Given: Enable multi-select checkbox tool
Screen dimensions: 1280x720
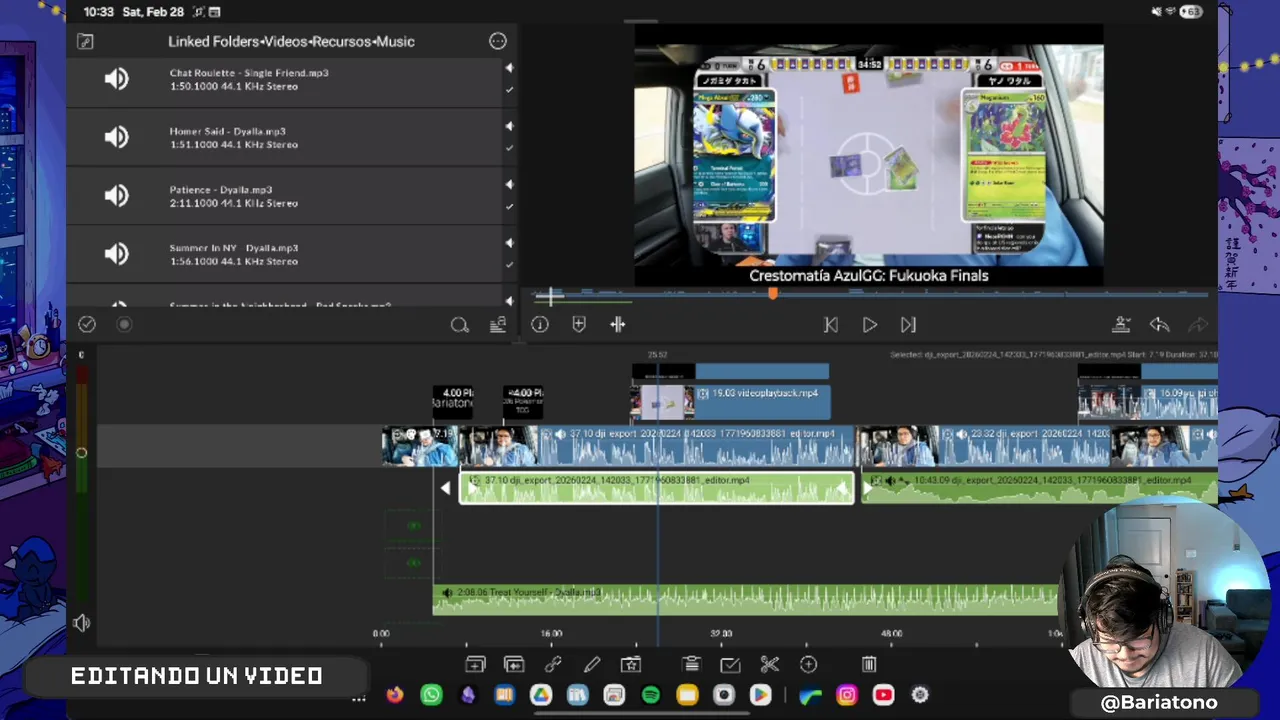Looking at the screenshot, I should coord(730,664).
